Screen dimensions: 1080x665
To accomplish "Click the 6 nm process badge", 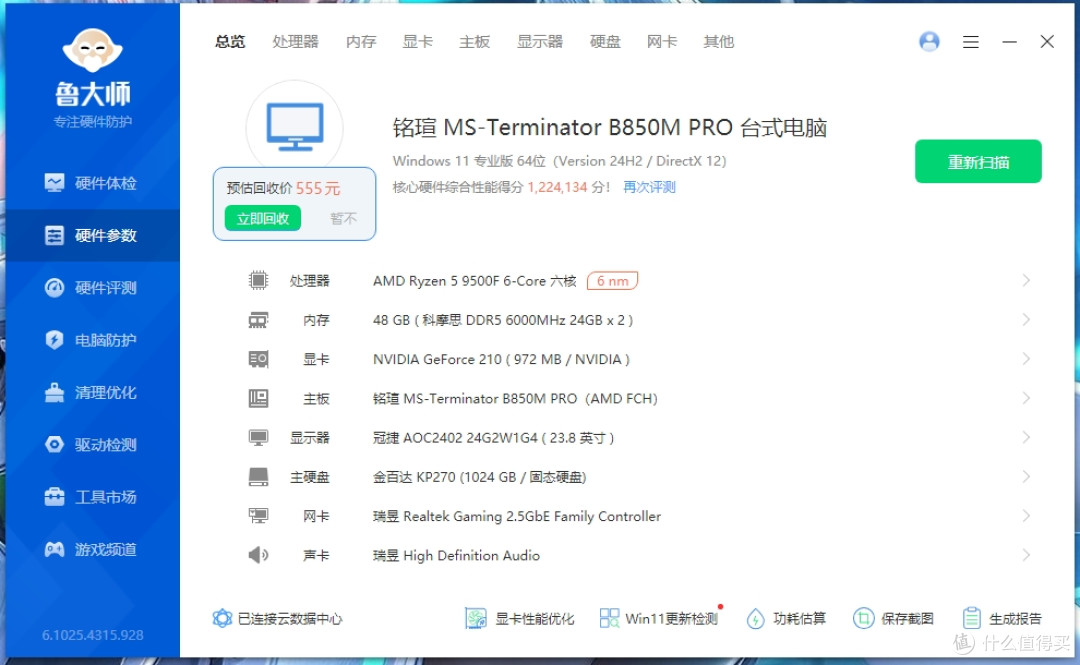I will [612, 280].
